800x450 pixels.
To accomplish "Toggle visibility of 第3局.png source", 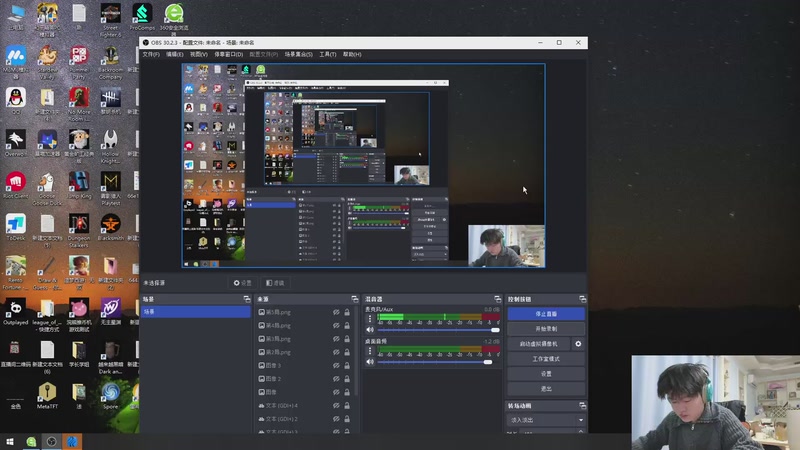I will 336,339.
